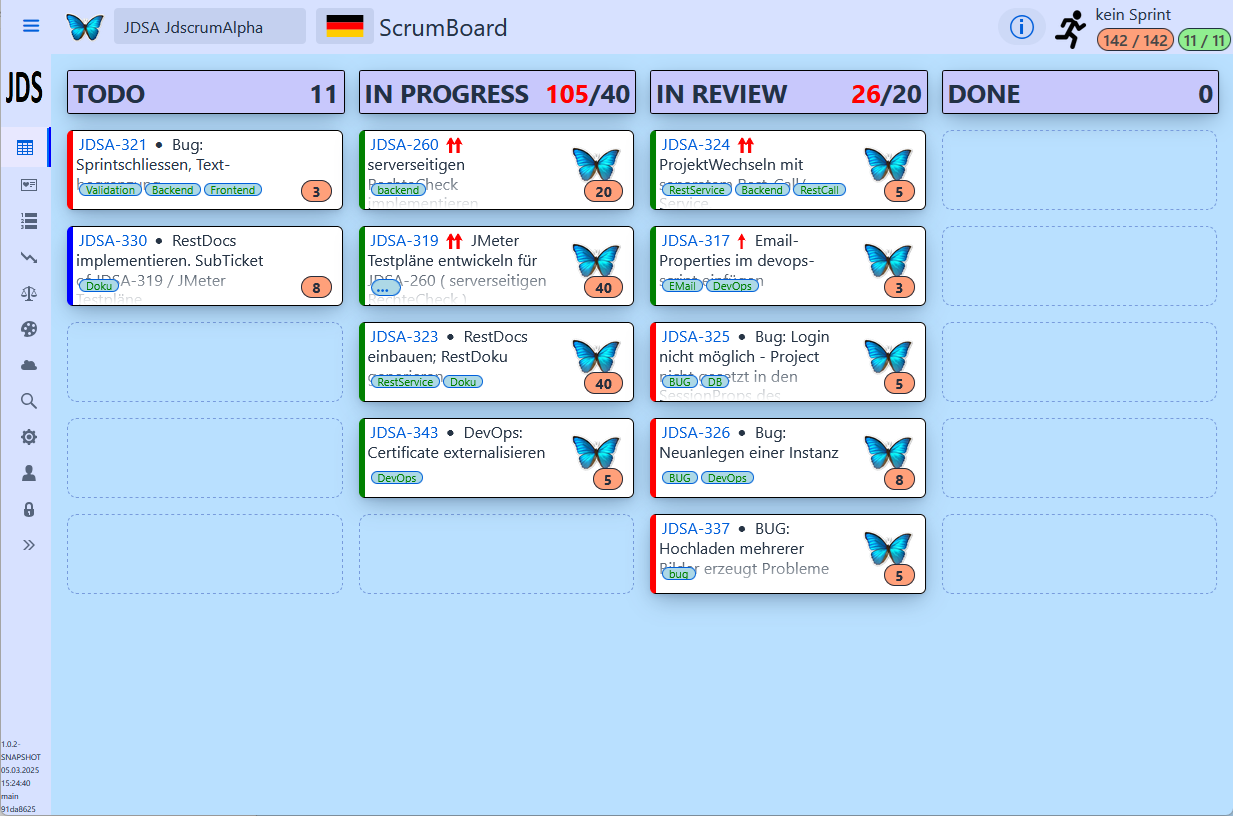Viewport: 1233px width, 816px height.
Task: Open ticket link JDSA-321
Action: 112,145
